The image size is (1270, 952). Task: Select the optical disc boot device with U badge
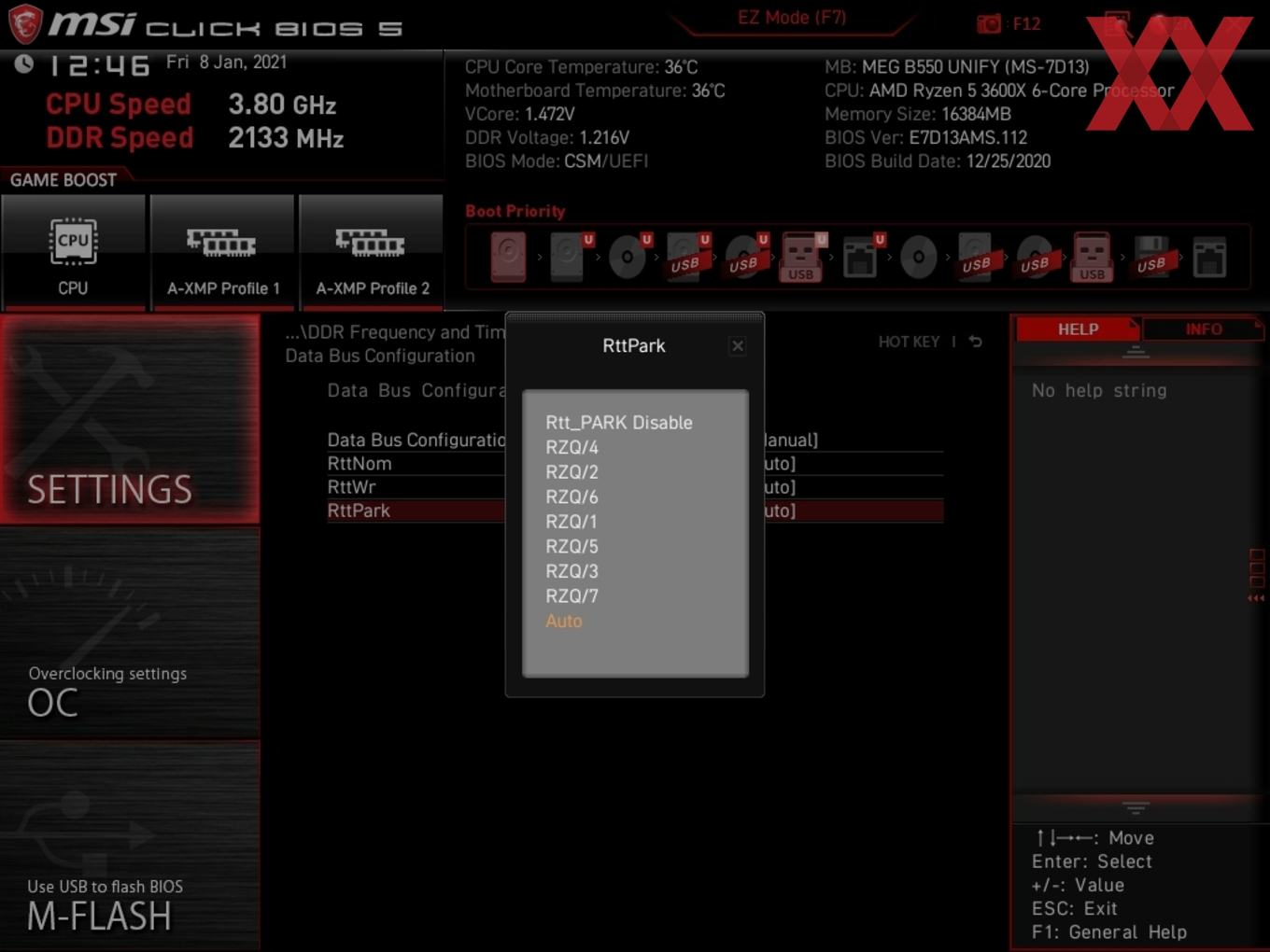pos(628,257)
